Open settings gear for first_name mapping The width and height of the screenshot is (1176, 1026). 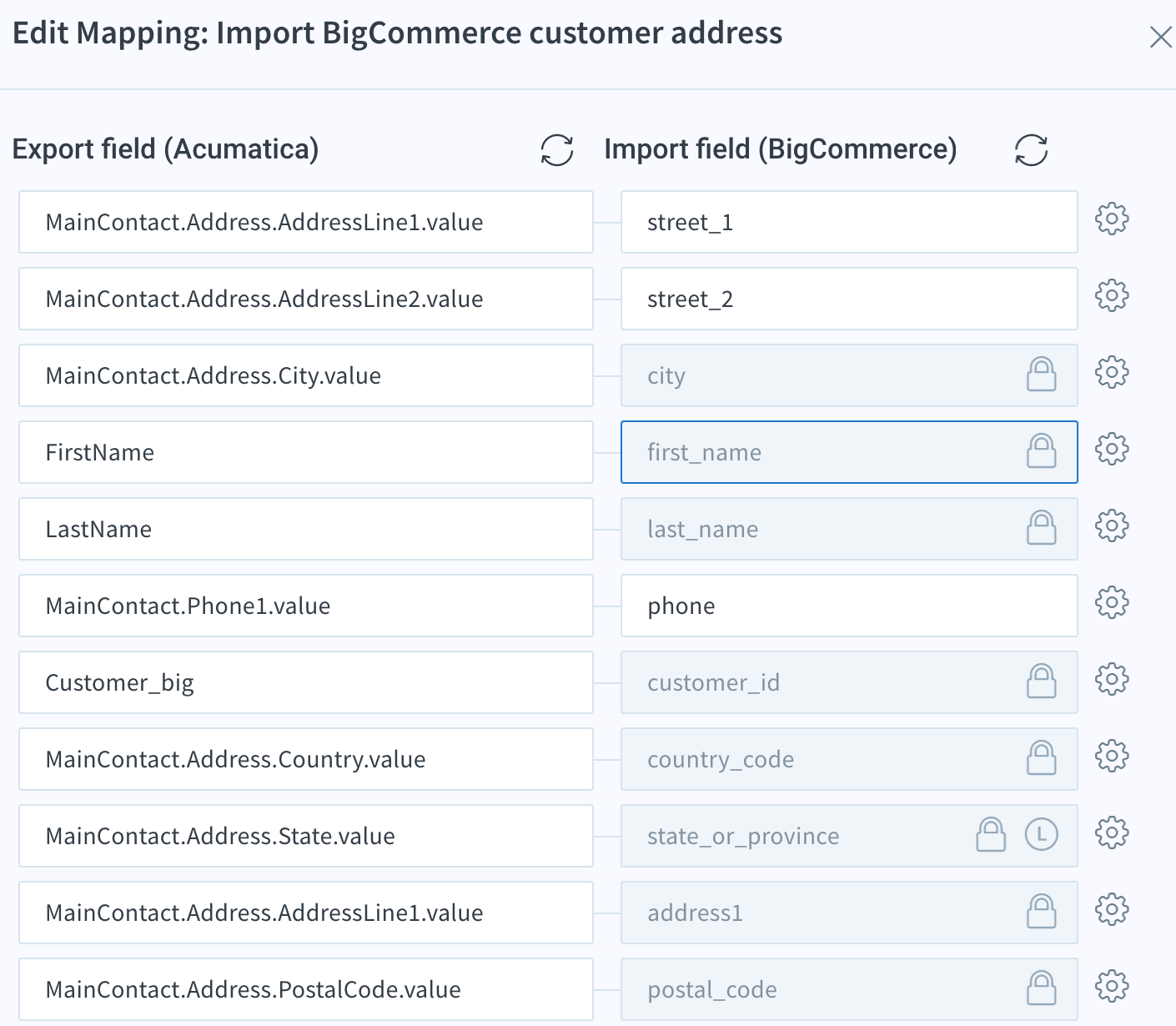[x=1112, y=450]
